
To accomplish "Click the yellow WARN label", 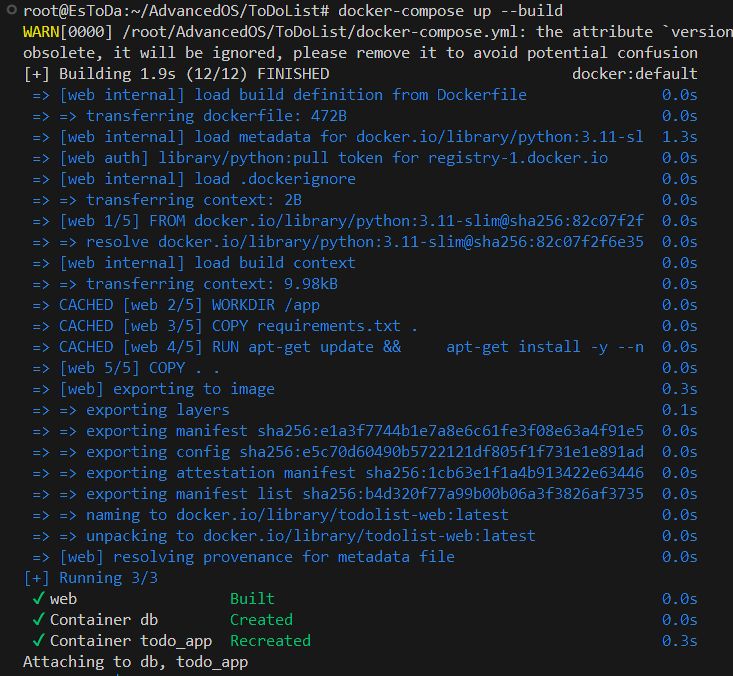I will [41, 32].
